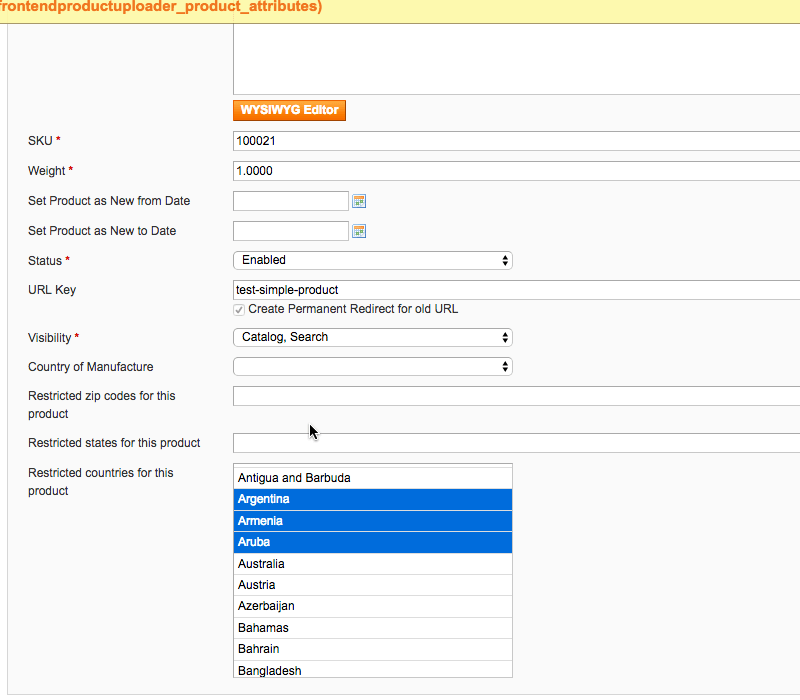Click Set Product as New from Date field
The width and height of the screenshot is (800, 700).
point(290,201)
